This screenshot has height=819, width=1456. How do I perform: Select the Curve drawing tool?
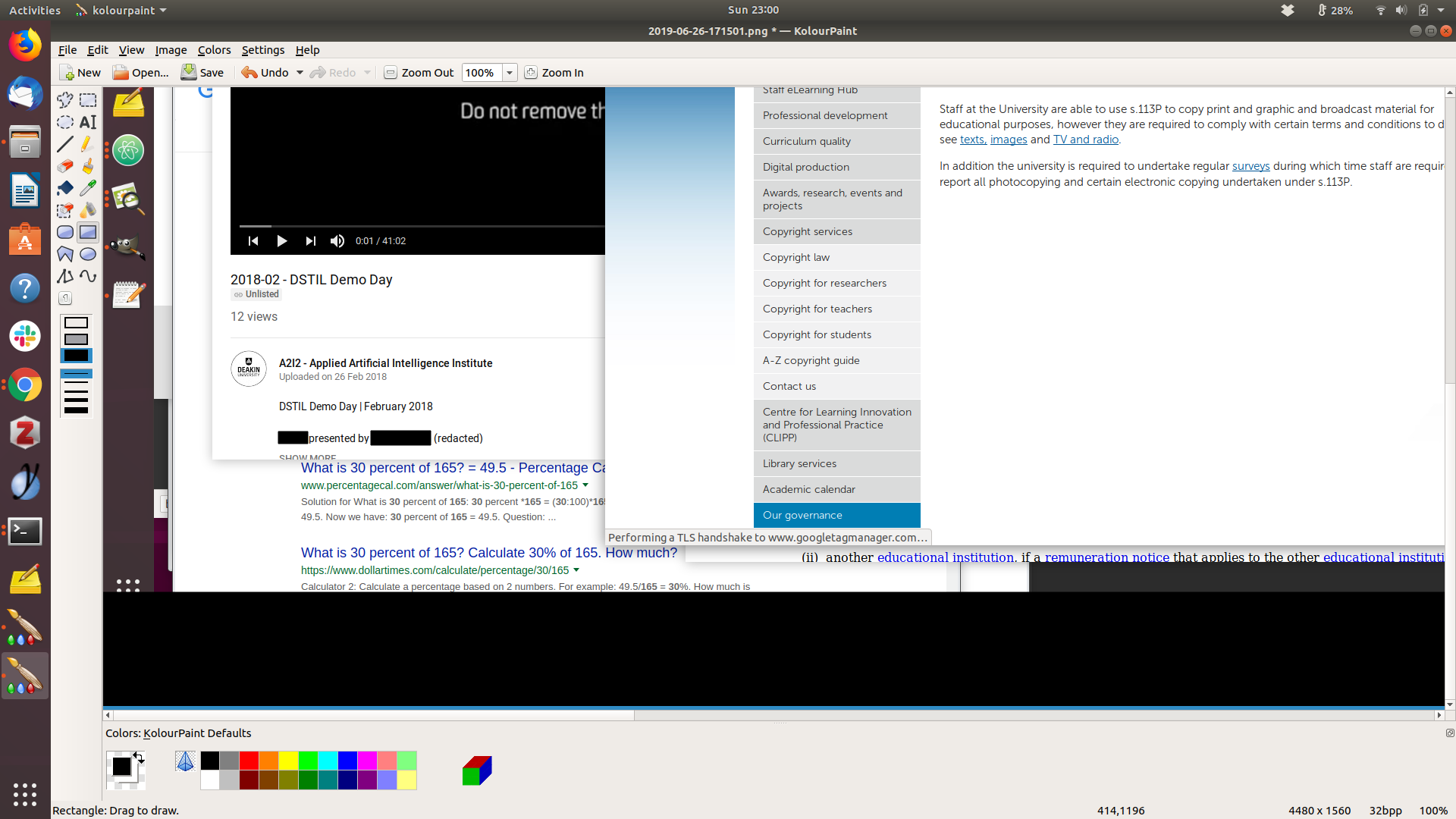(x=88, y=277)
